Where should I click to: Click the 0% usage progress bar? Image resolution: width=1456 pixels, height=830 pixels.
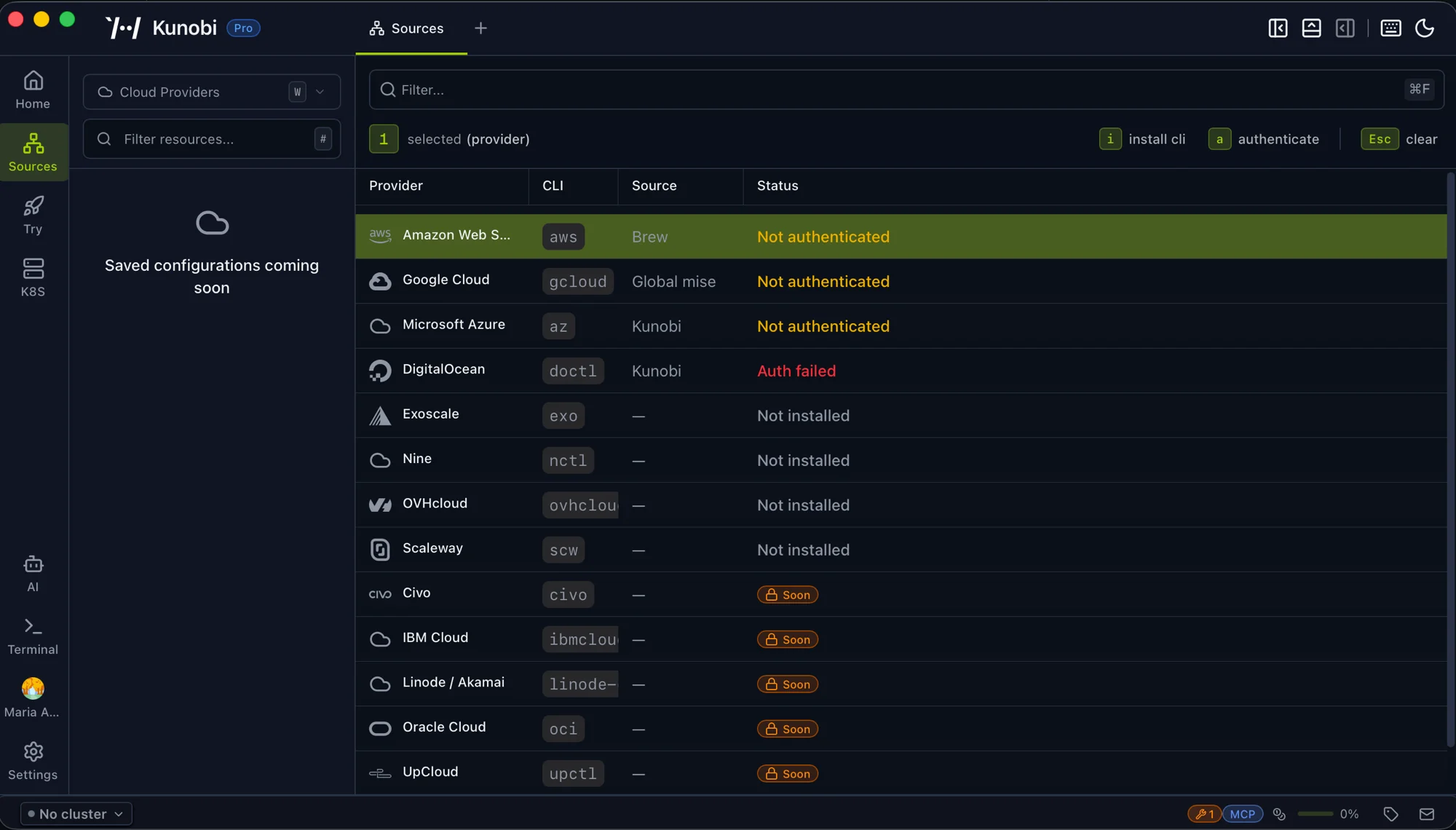(1315, 814)
